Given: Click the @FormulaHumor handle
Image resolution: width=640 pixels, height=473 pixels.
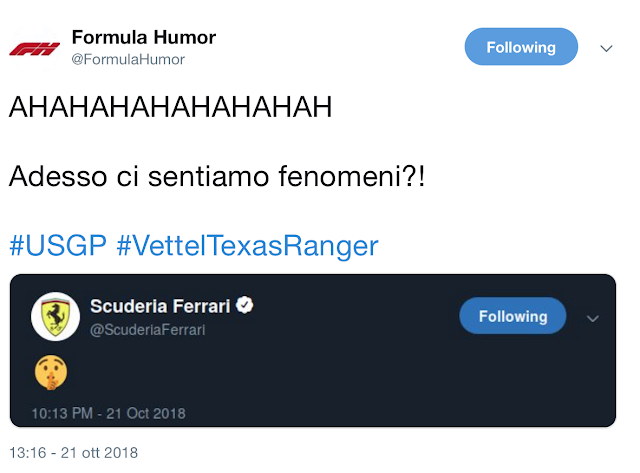Looking at the screenshot, I should (128, 60).
